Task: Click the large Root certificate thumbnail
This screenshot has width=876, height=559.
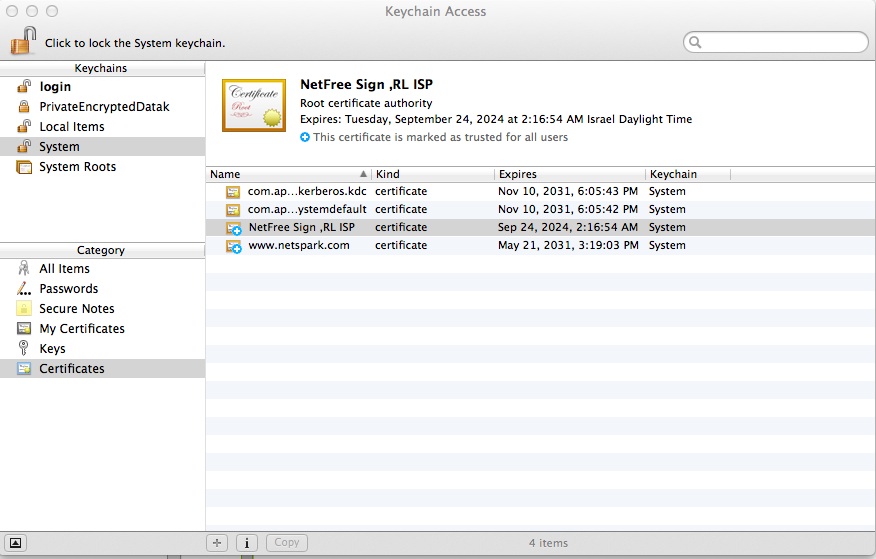Action: (x=254, y=106)
